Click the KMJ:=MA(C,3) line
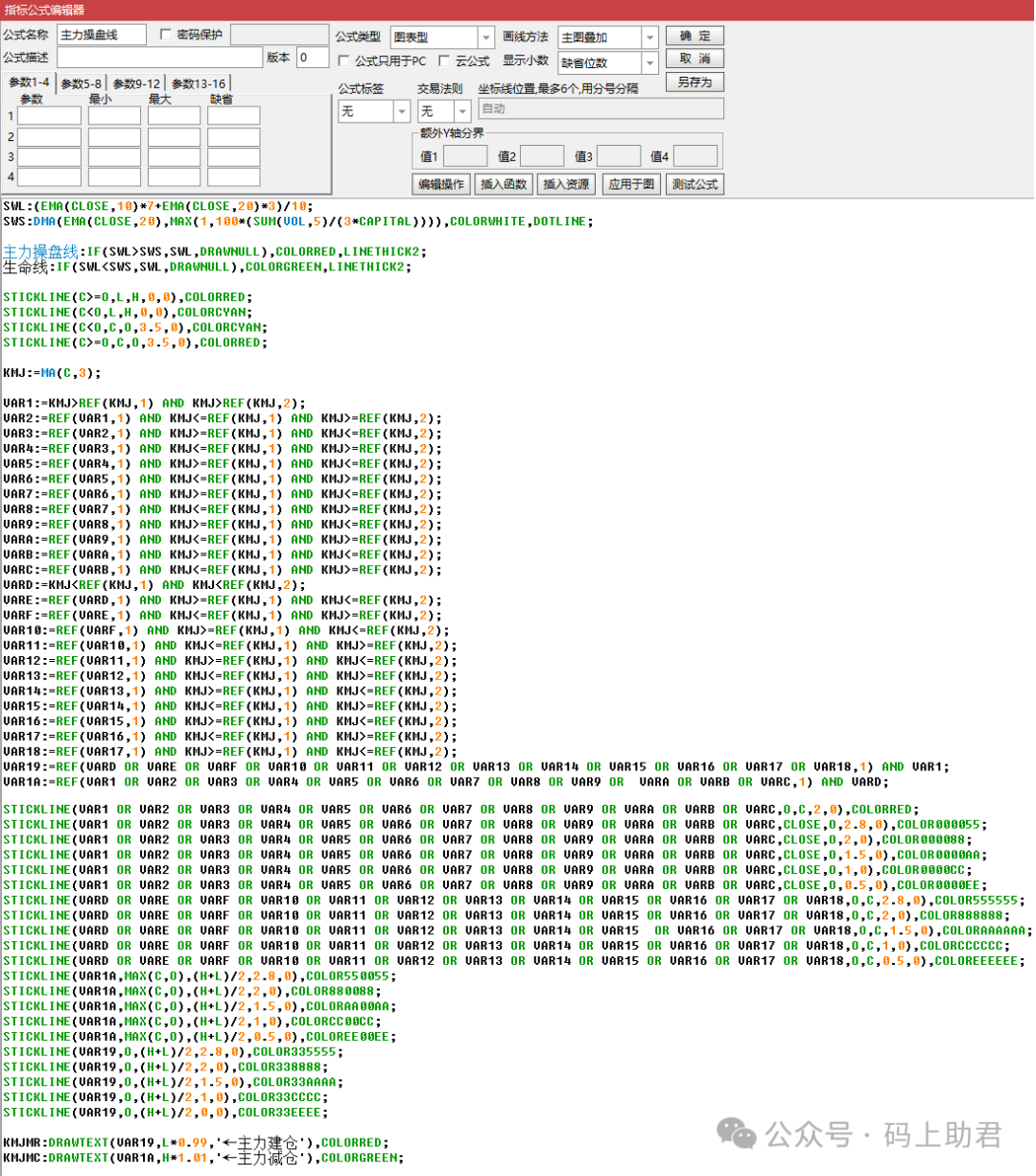1036x1176 pixels. tap(52, 373)
